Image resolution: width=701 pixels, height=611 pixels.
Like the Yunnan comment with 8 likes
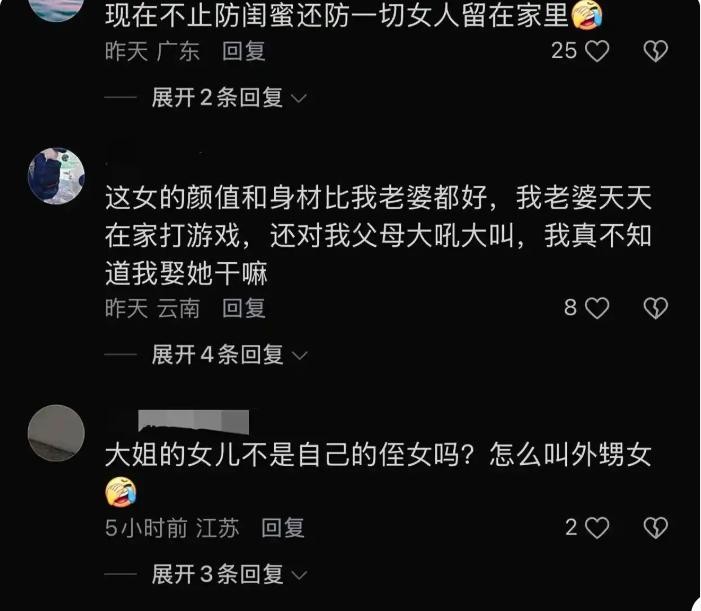pos(597,308)
